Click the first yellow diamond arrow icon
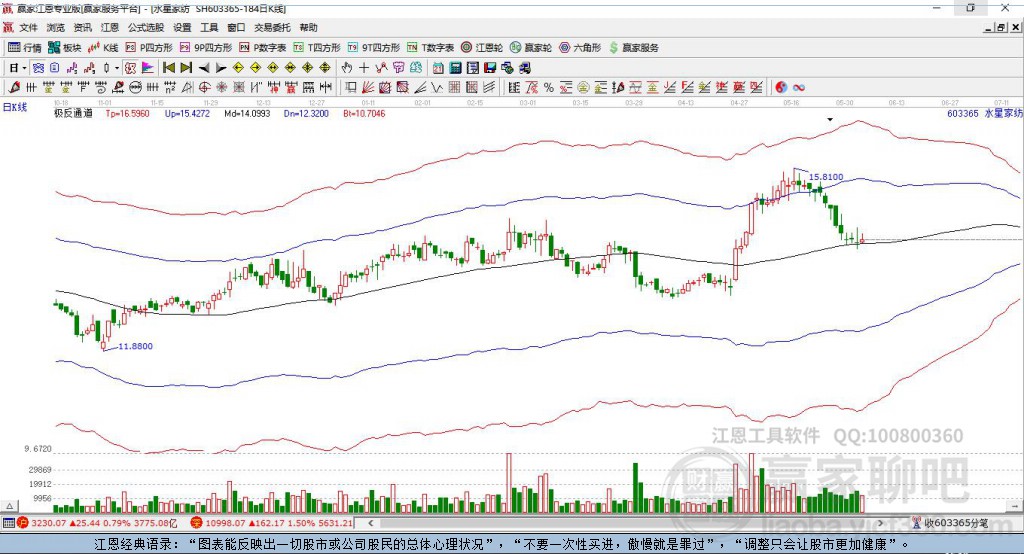The width and height of the screenshot is (1024, 554). pyautogui.click(x=238, y=67)
